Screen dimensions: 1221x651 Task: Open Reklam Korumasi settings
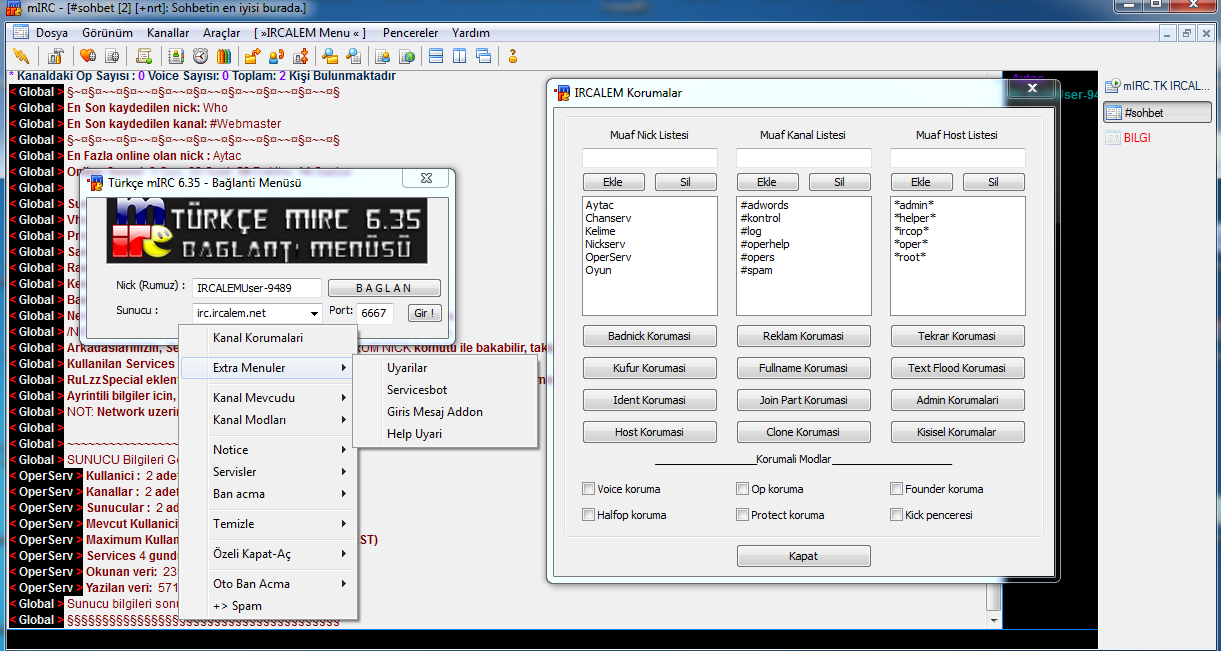pyautogui.click(x=803, y=336)
